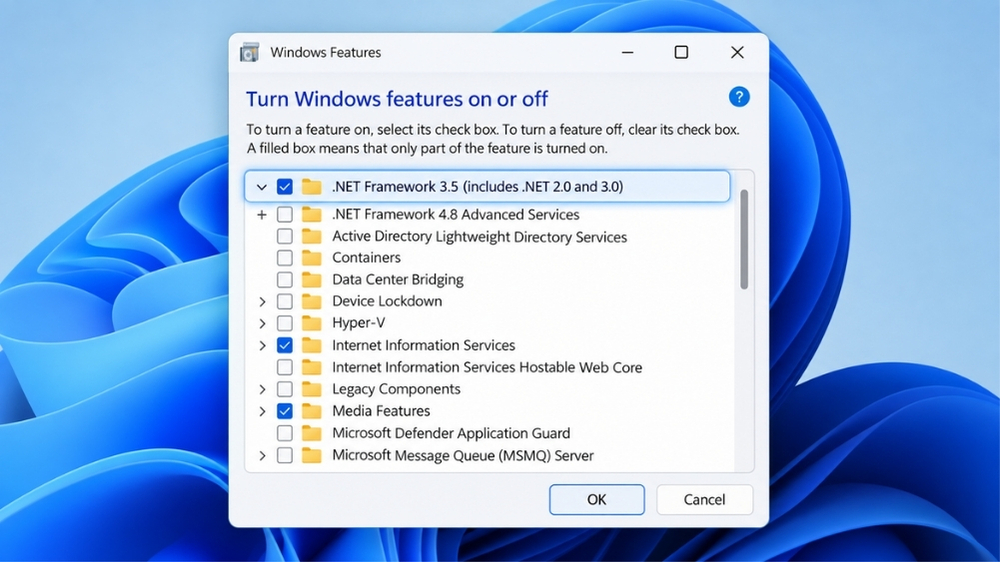Select 'Internet Information Services Hostable Web Core' label
Screen dimensions: 1000x562
pyautogui.click(x=487, y=367)
